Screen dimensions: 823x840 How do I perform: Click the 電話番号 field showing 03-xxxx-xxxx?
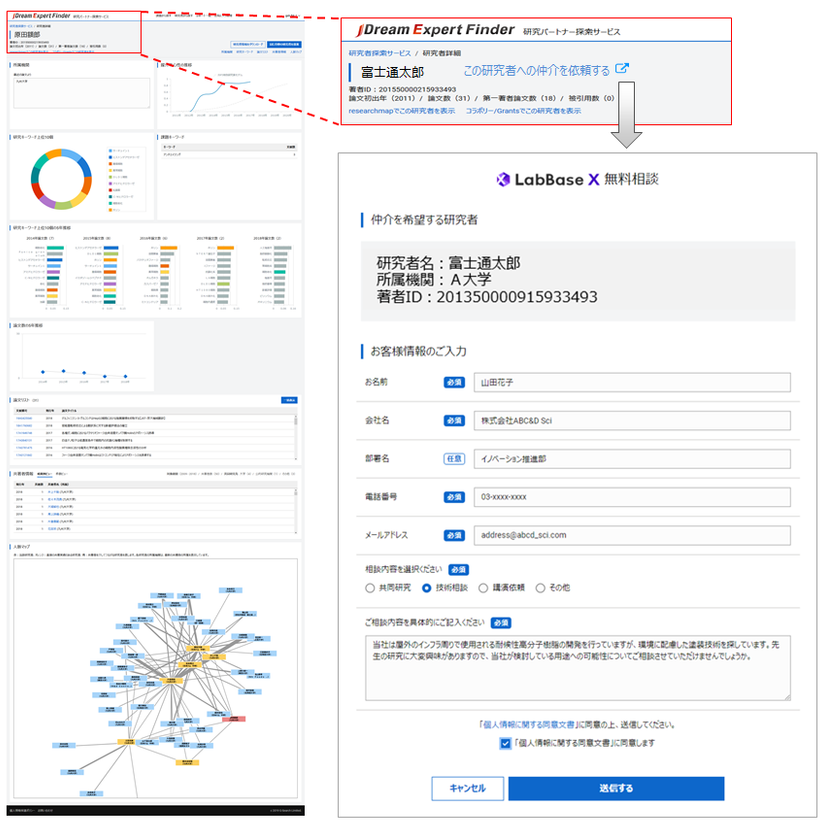click(632, 497)
